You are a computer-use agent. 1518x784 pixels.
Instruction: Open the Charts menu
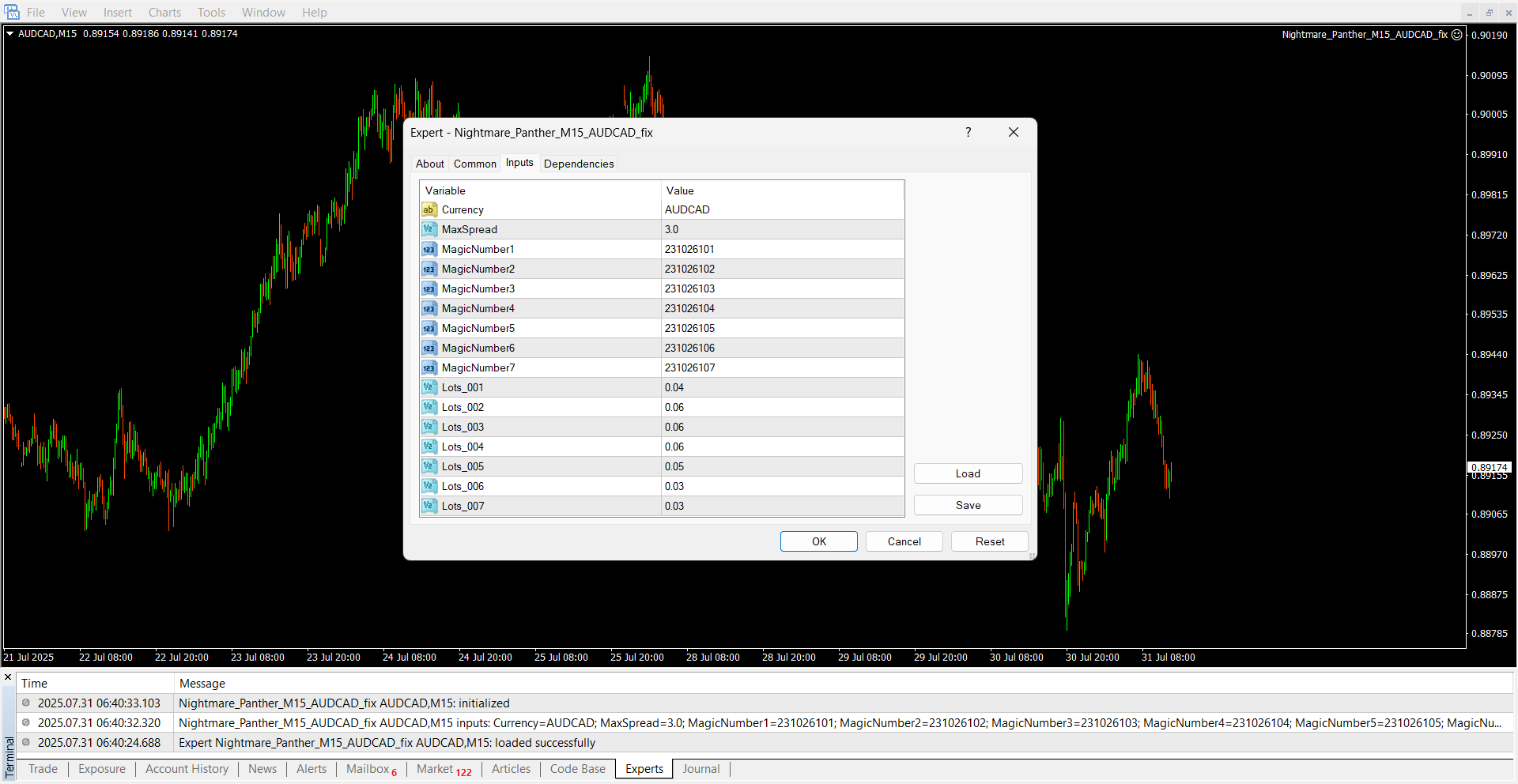pyautogui.click(x=164, y=13)
